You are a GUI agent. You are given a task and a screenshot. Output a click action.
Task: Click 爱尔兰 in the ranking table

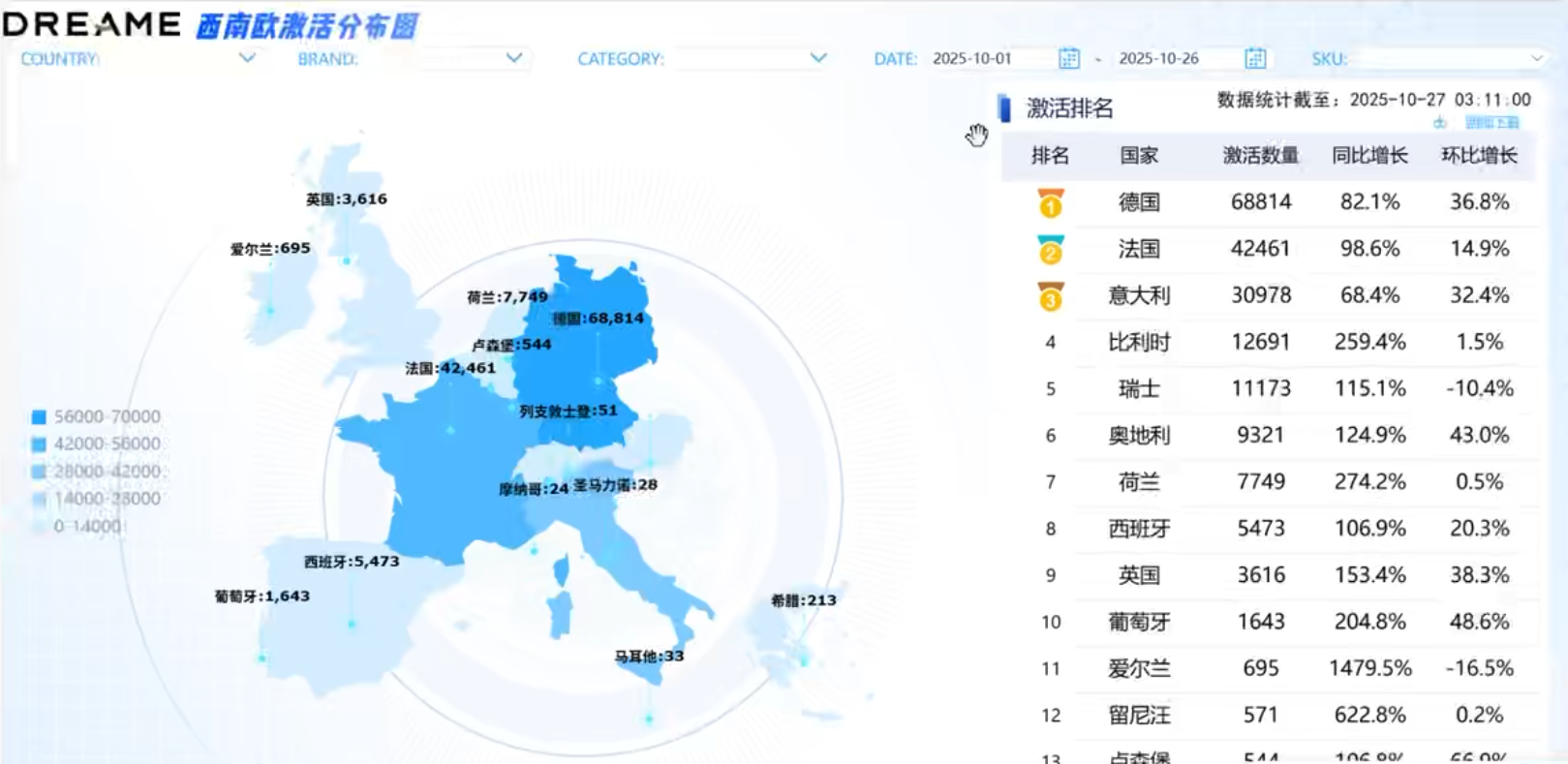[x=1139, y=668]
